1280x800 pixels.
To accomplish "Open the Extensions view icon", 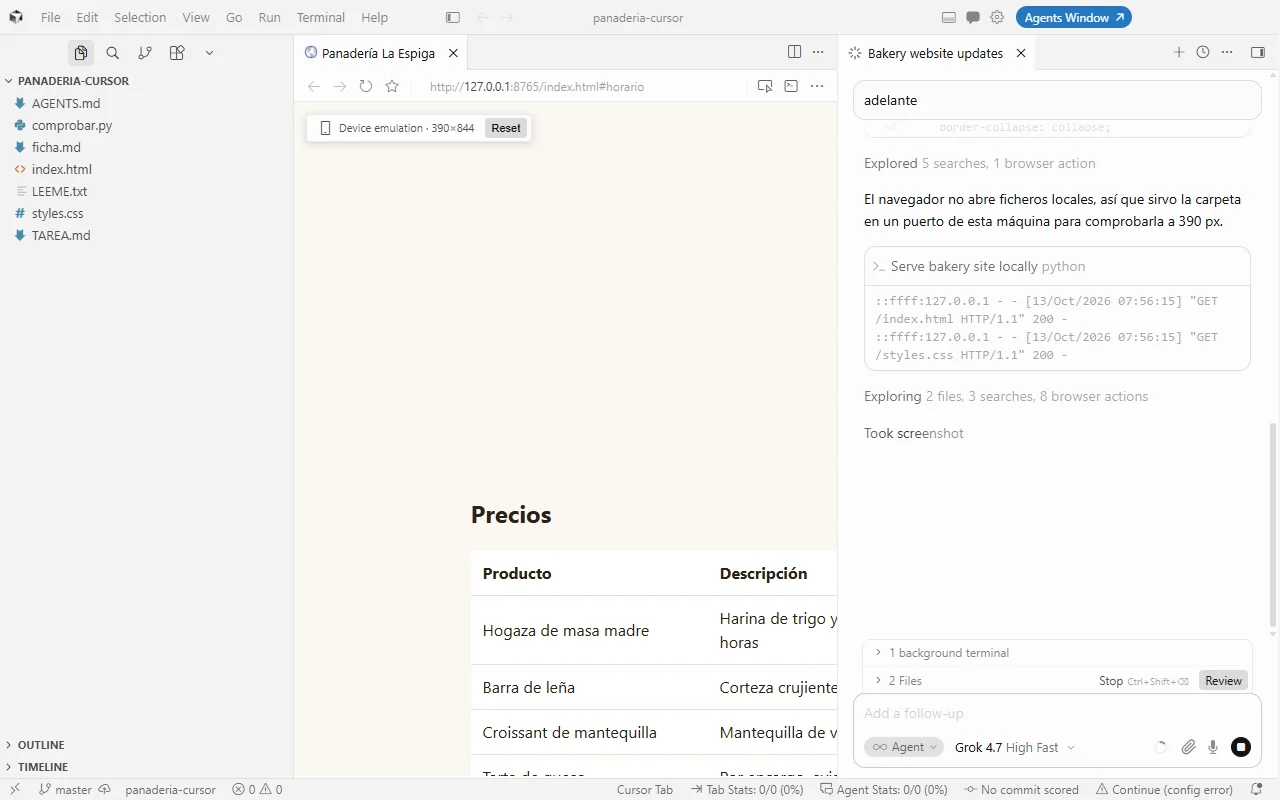I will pyautogui.click(x=177, y=53).
